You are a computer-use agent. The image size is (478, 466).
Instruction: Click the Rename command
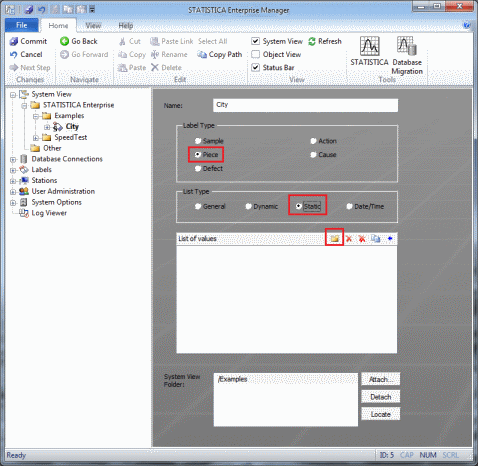point(169,54)
